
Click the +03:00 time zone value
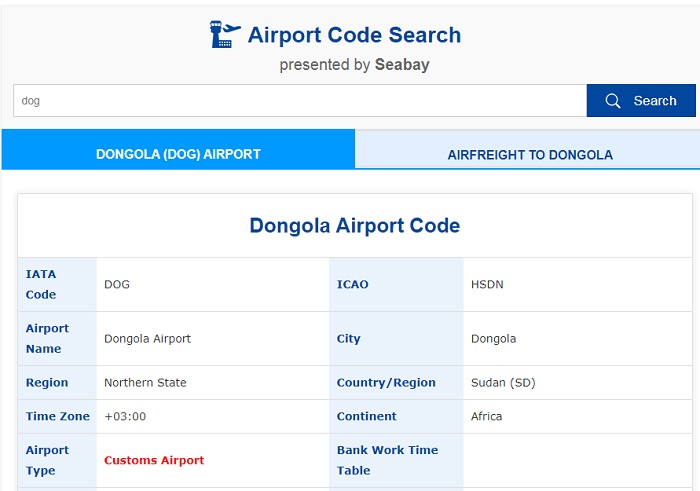[125, 416]
